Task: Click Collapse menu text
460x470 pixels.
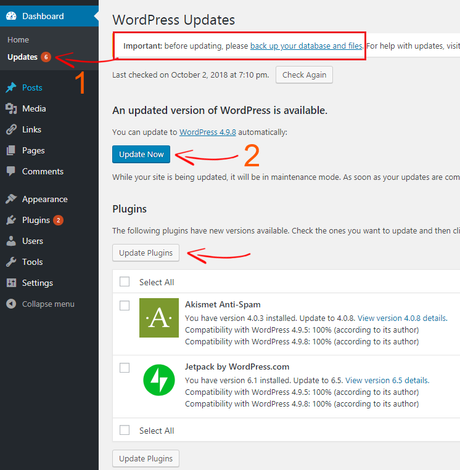Action: tap(48, 304)
